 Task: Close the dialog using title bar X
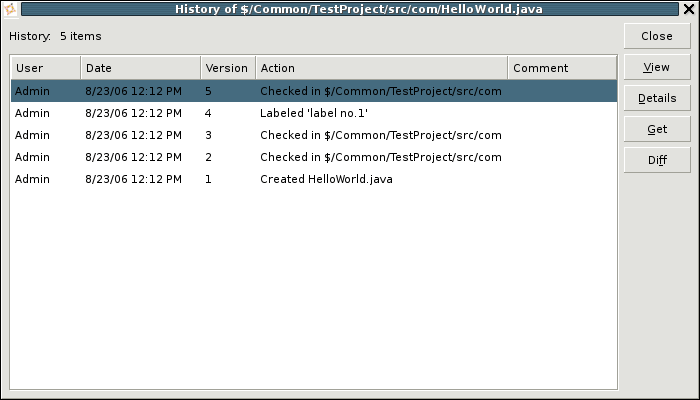pyautogui.click(x=689, y=9)
